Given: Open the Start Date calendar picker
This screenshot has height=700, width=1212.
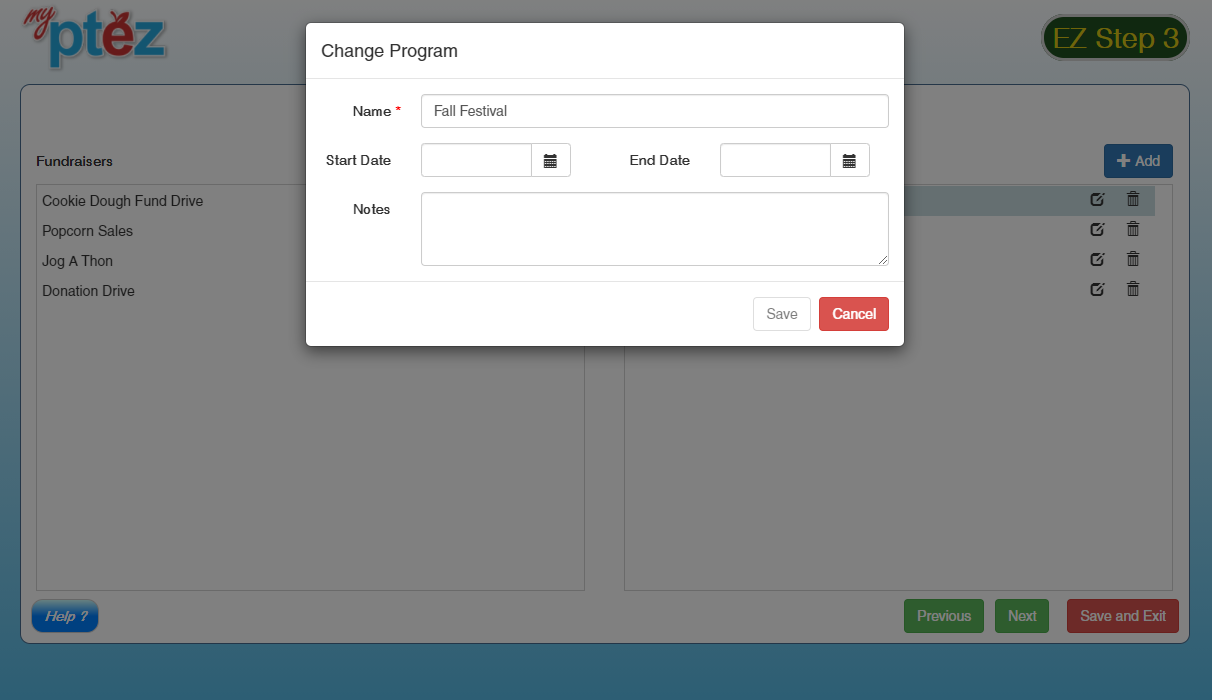Looking at the screenshot, I should pos(550,160).
